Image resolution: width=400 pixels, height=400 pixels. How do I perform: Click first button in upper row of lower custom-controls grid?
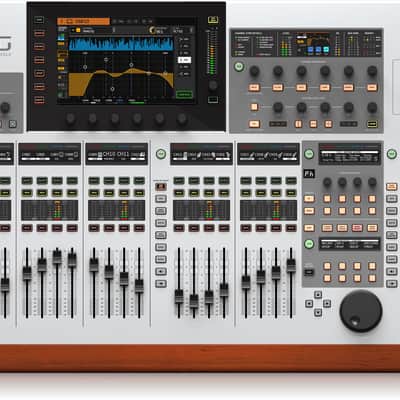pyautogui.click(x=327, y=266)
